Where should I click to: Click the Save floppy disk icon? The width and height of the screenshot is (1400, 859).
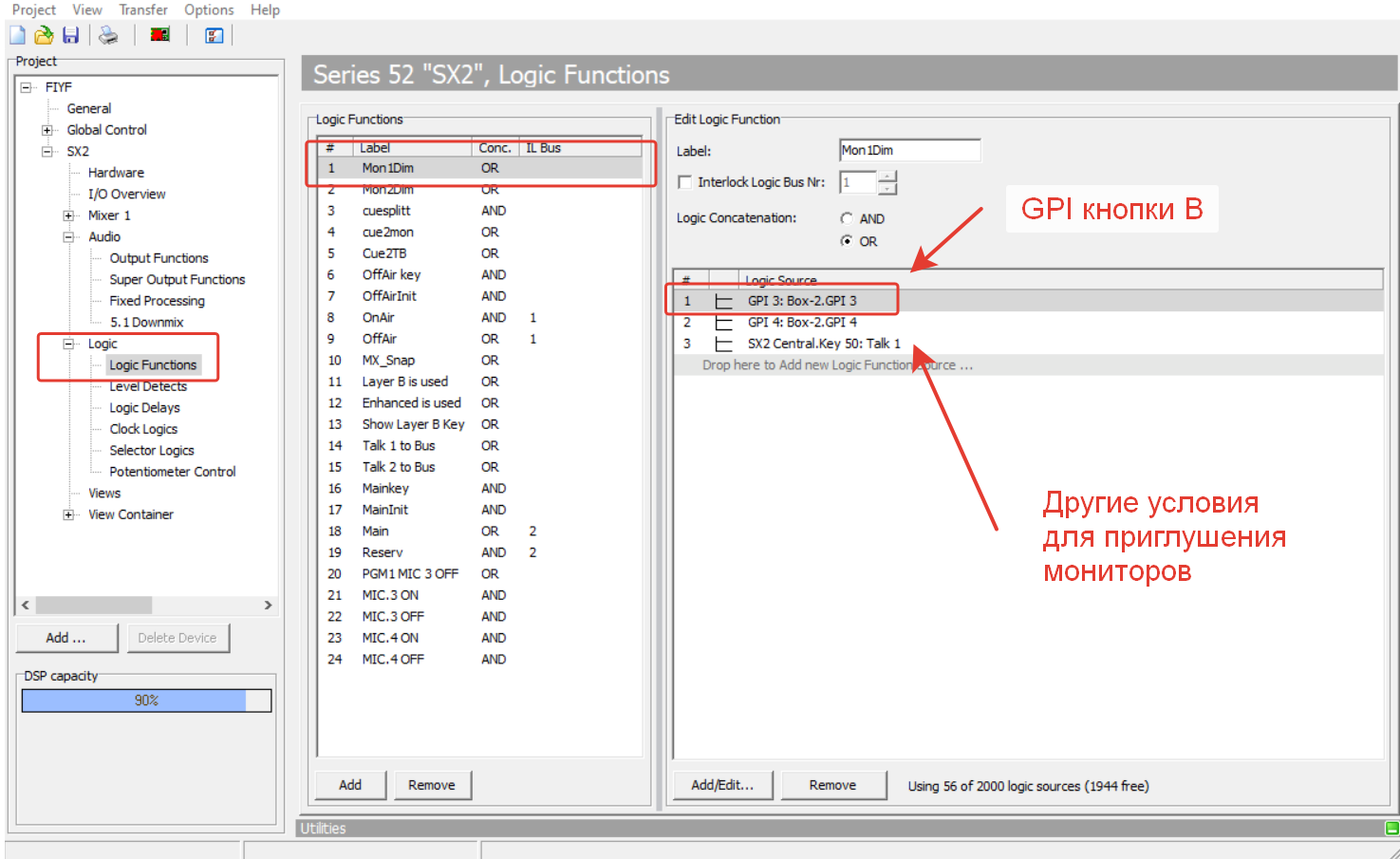[70, 35]
